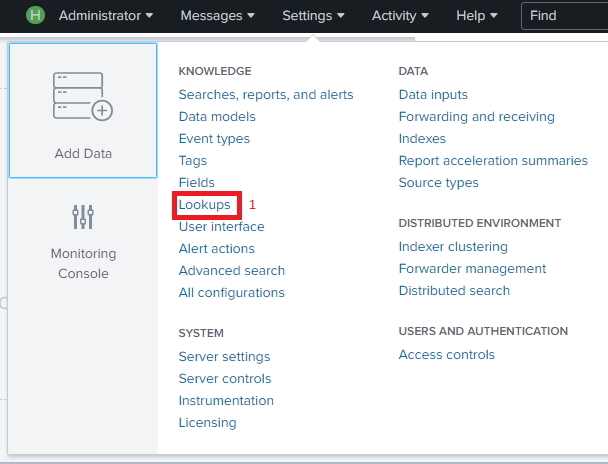This screenshot has width=608, height=464.
Task: Collapse the Settings menu
Action: coord(313,16)
